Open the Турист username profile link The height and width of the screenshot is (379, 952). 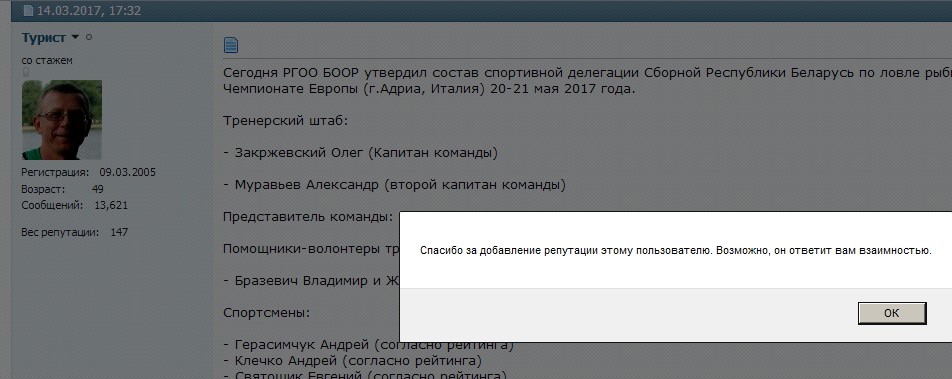(x=44, y=38)
